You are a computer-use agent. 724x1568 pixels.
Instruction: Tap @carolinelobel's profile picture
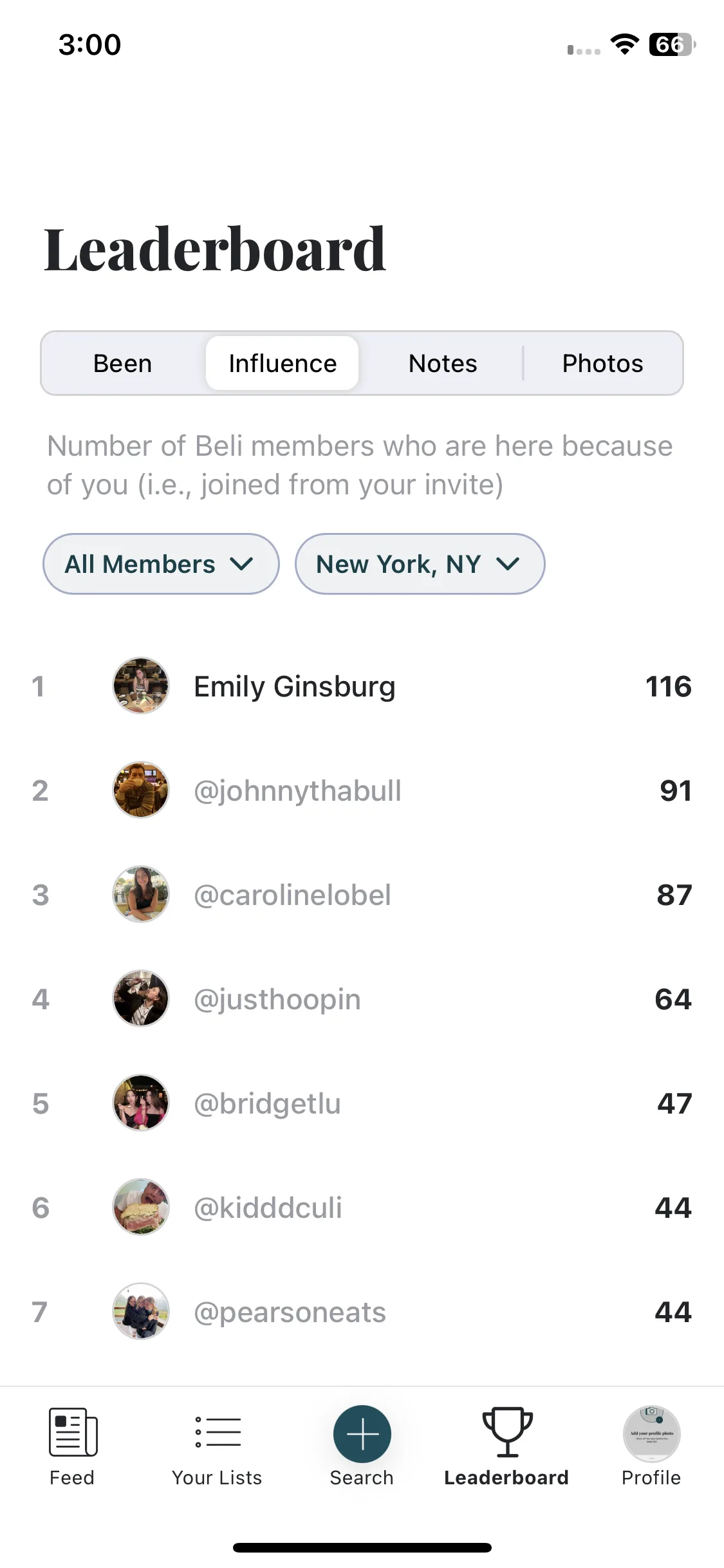click(x=141, y=894)
